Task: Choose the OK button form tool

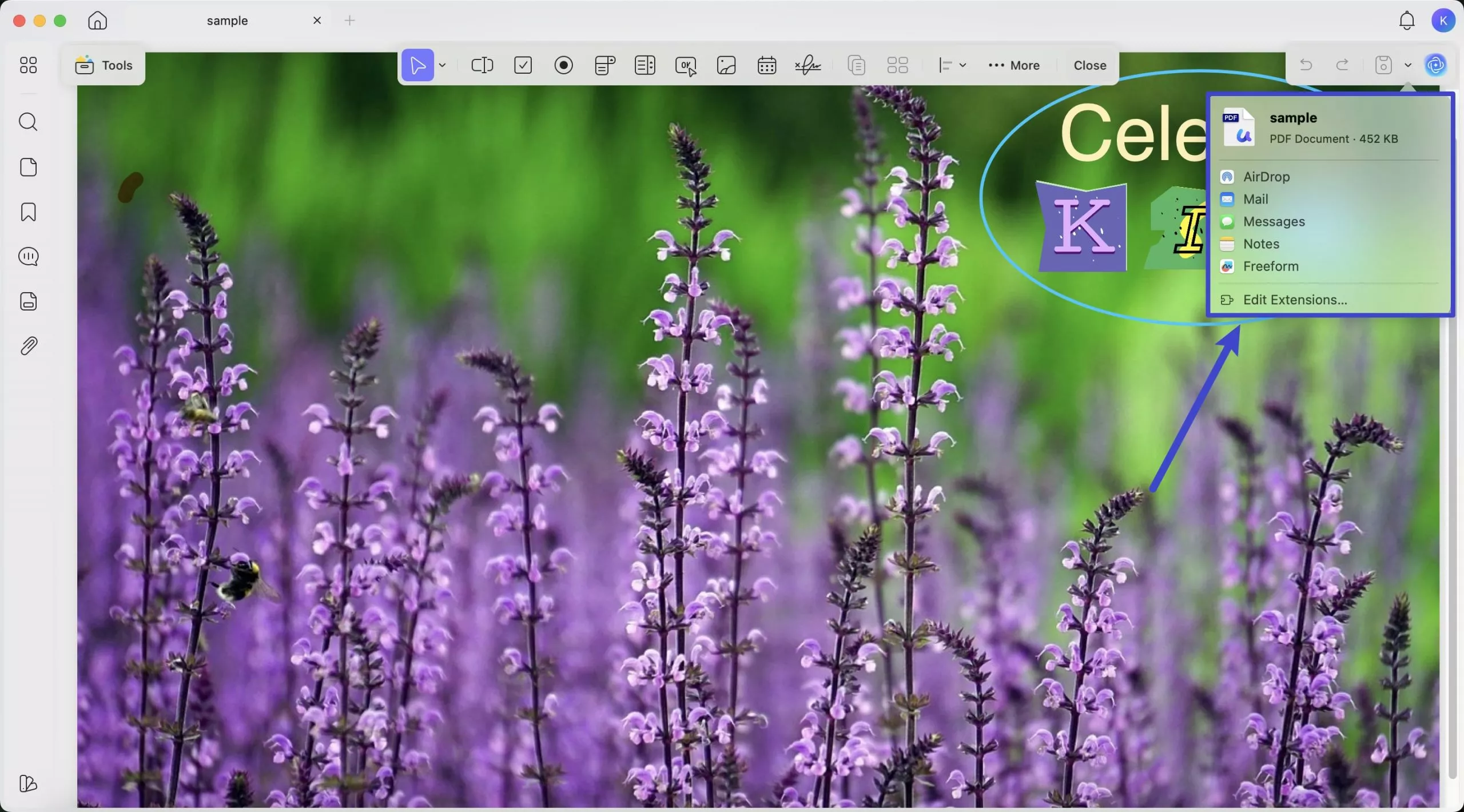Action: point(686,65)
